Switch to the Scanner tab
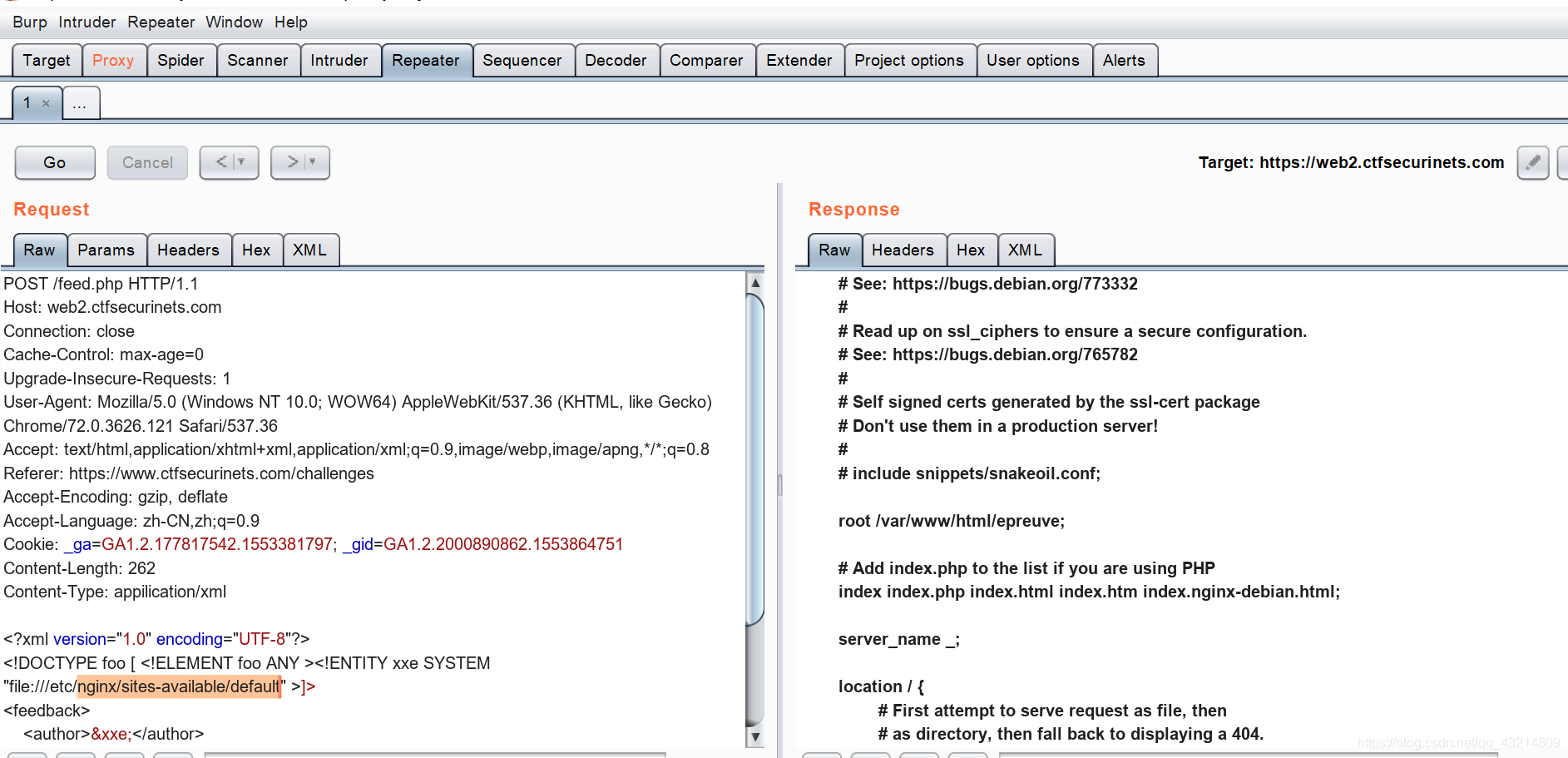Image resolution: width=1568 pixels, height=758 pixels. click(x=258, y=61)
